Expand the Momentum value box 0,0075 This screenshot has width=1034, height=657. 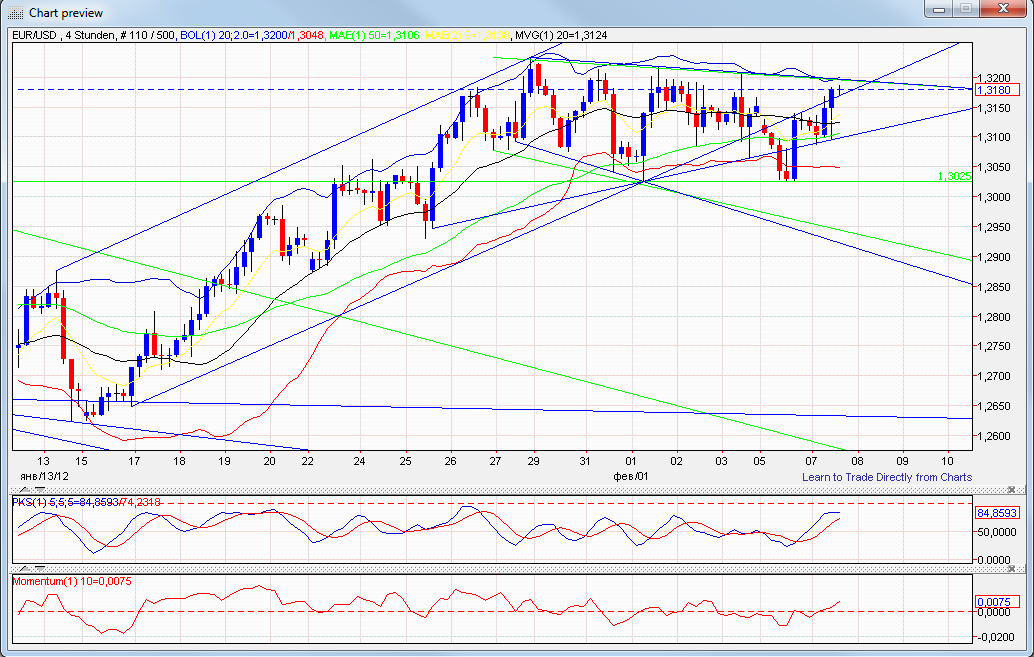tap(999, 602)
